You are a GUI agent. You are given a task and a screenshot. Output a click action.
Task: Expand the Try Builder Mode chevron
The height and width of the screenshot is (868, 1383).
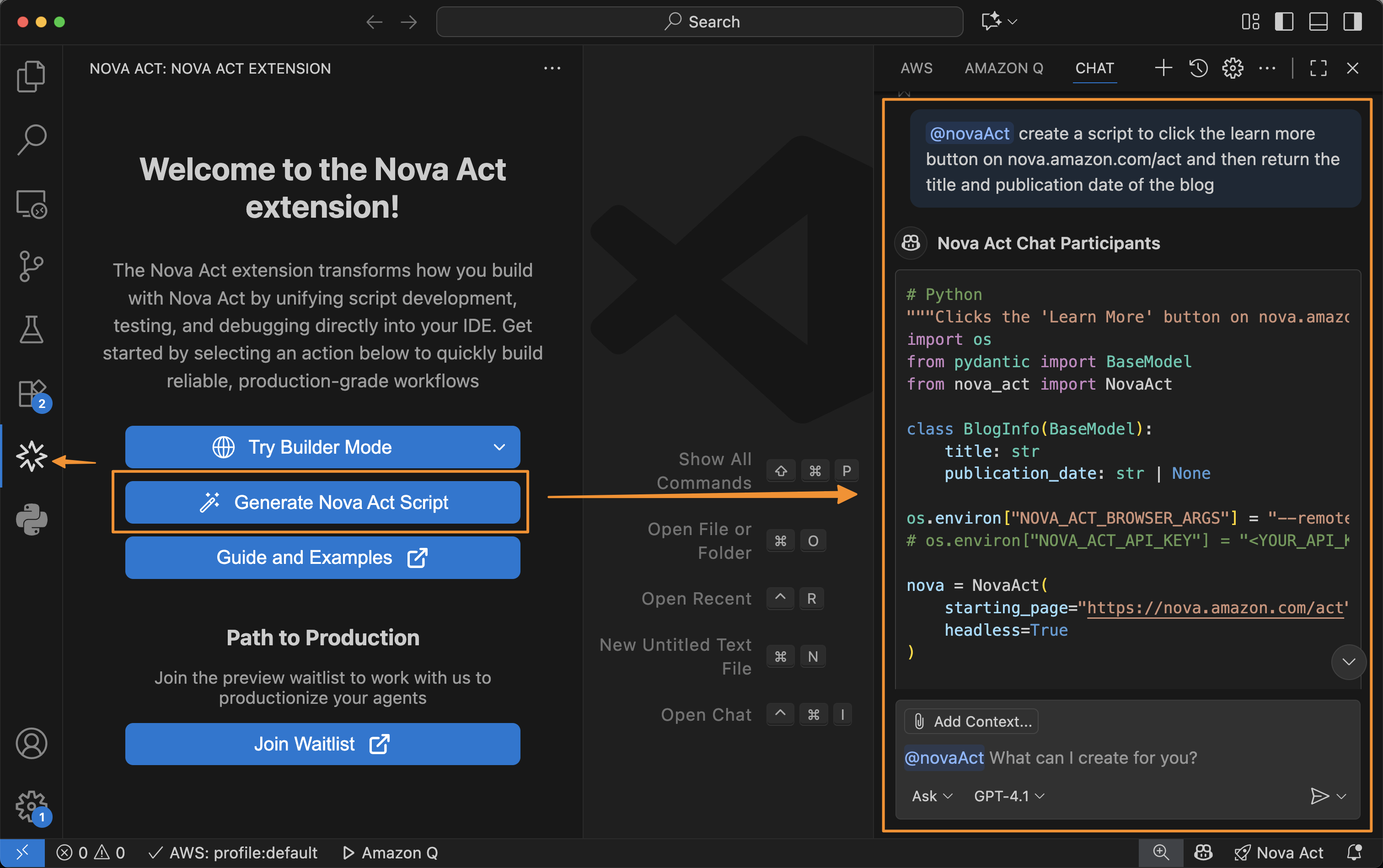click(x=499, y=447)
